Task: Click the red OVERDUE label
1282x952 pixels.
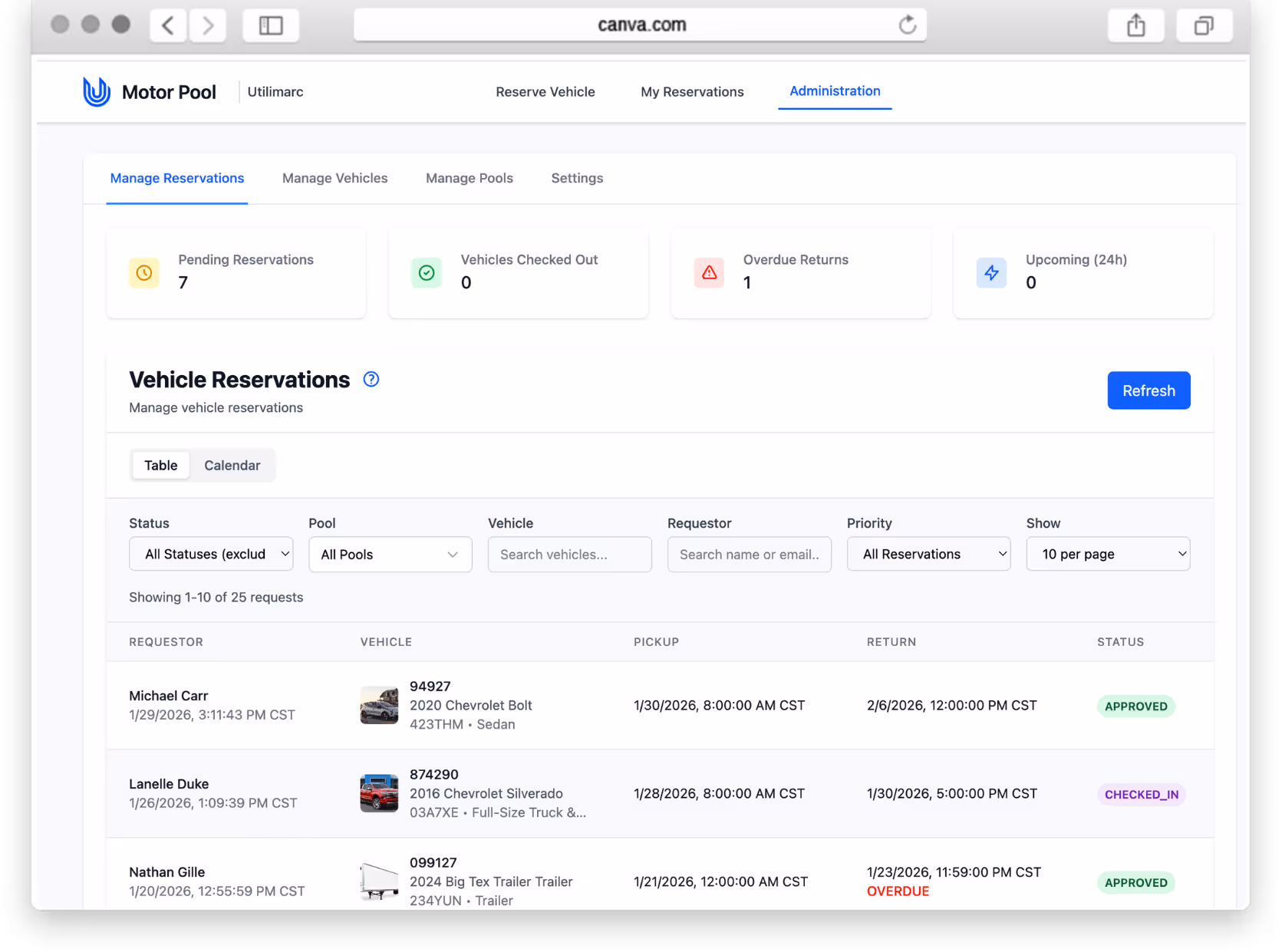Action: point(898,891)
